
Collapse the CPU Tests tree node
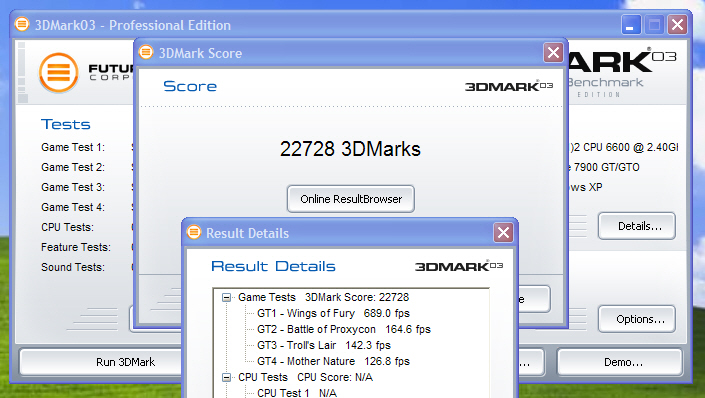coord(226,377)
